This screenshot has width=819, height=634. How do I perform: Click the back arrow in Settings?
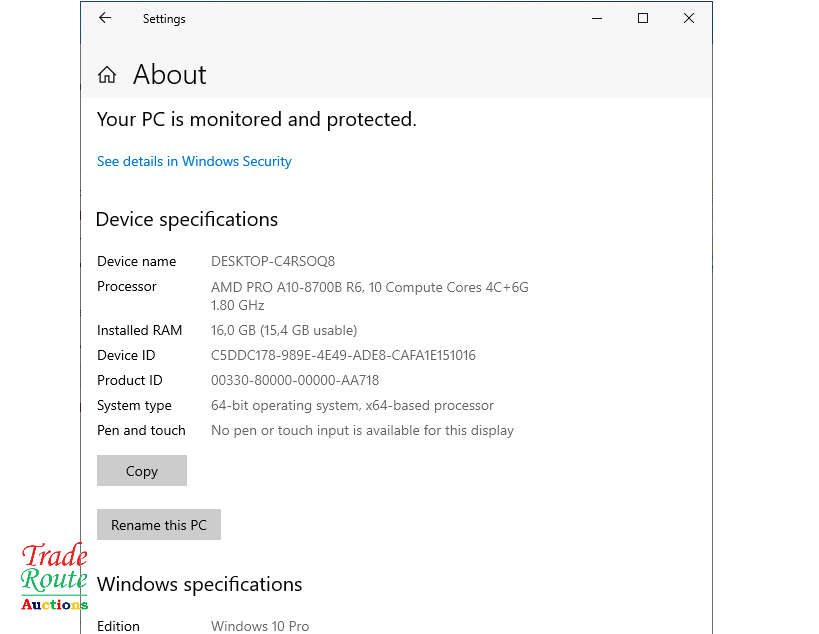(105, 18)
